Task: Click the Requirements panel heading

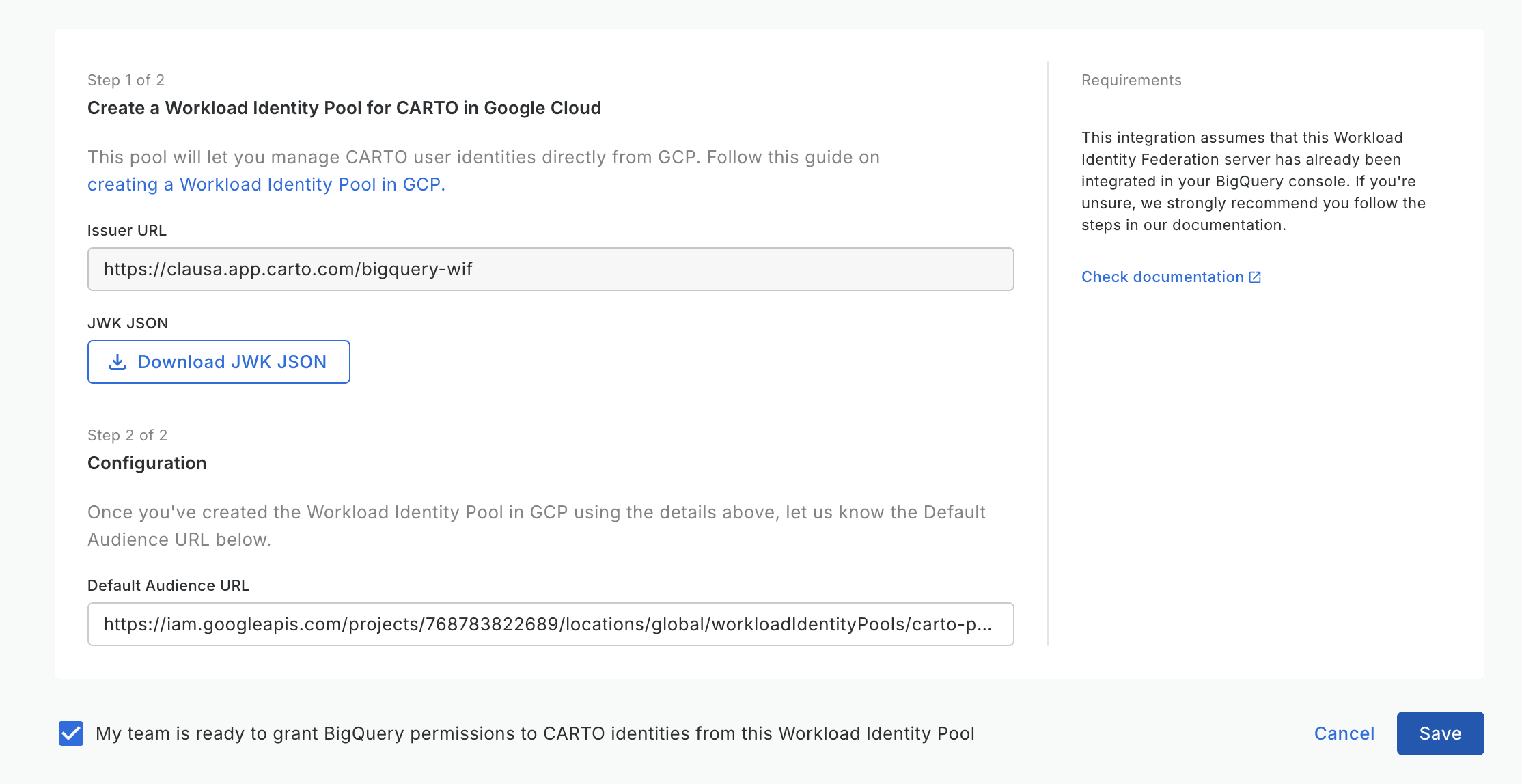Action: 1131,81
